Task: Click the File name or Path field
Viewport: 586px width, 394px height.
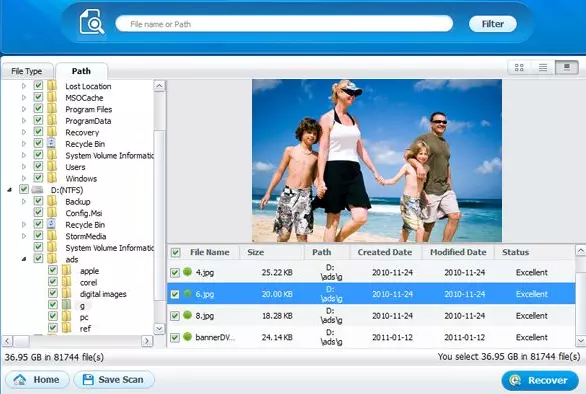Action: tap(284, 24)
